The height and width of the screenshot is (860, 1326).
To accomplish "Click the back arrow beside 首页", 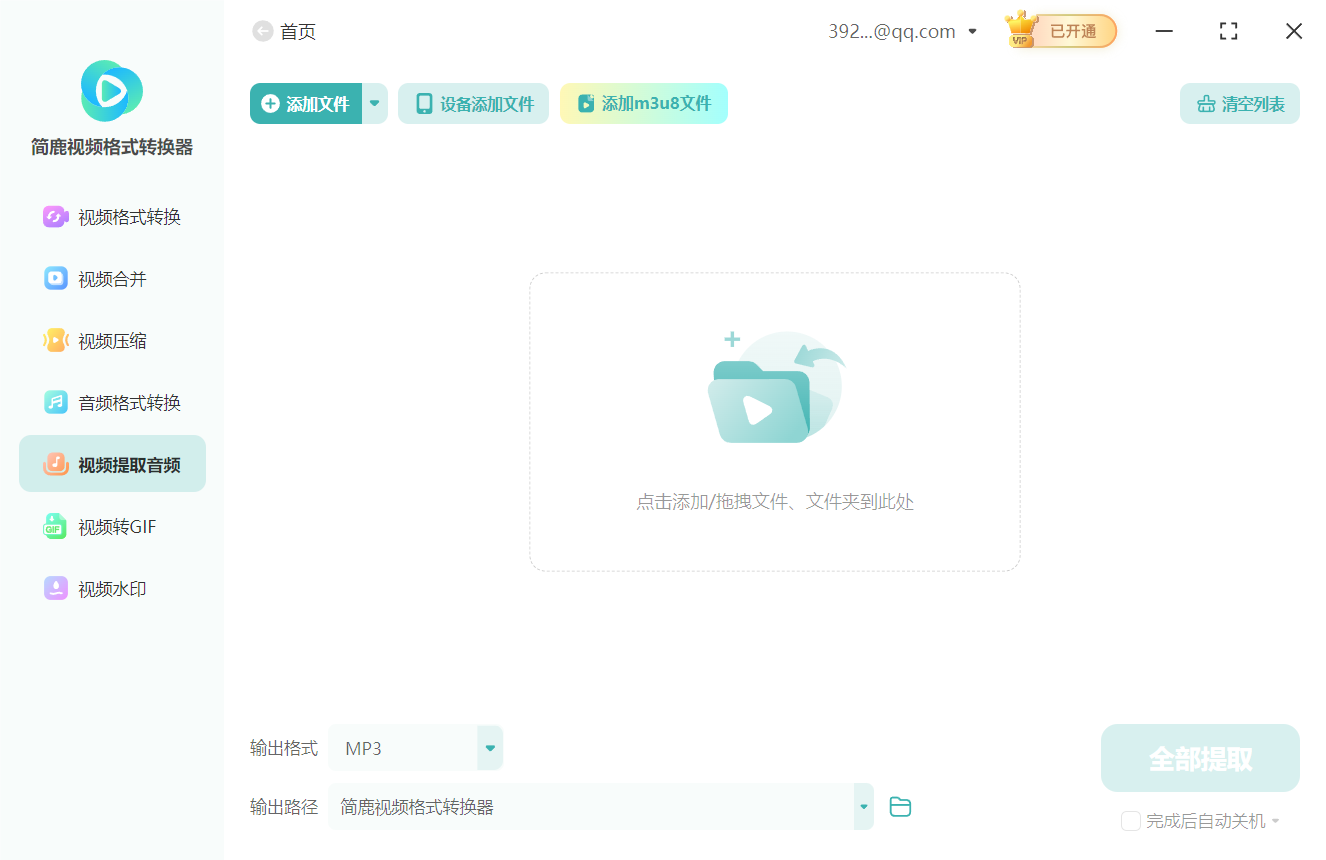I will point(261,31).
